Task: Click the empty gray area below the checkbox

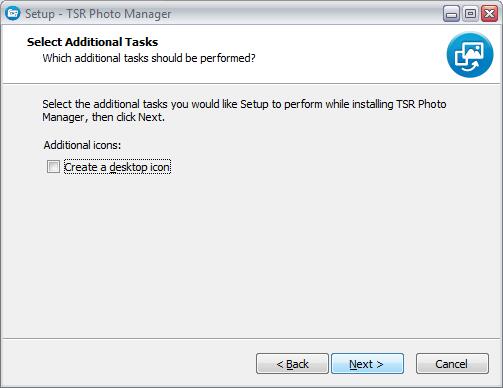Action: click(250, 253)
